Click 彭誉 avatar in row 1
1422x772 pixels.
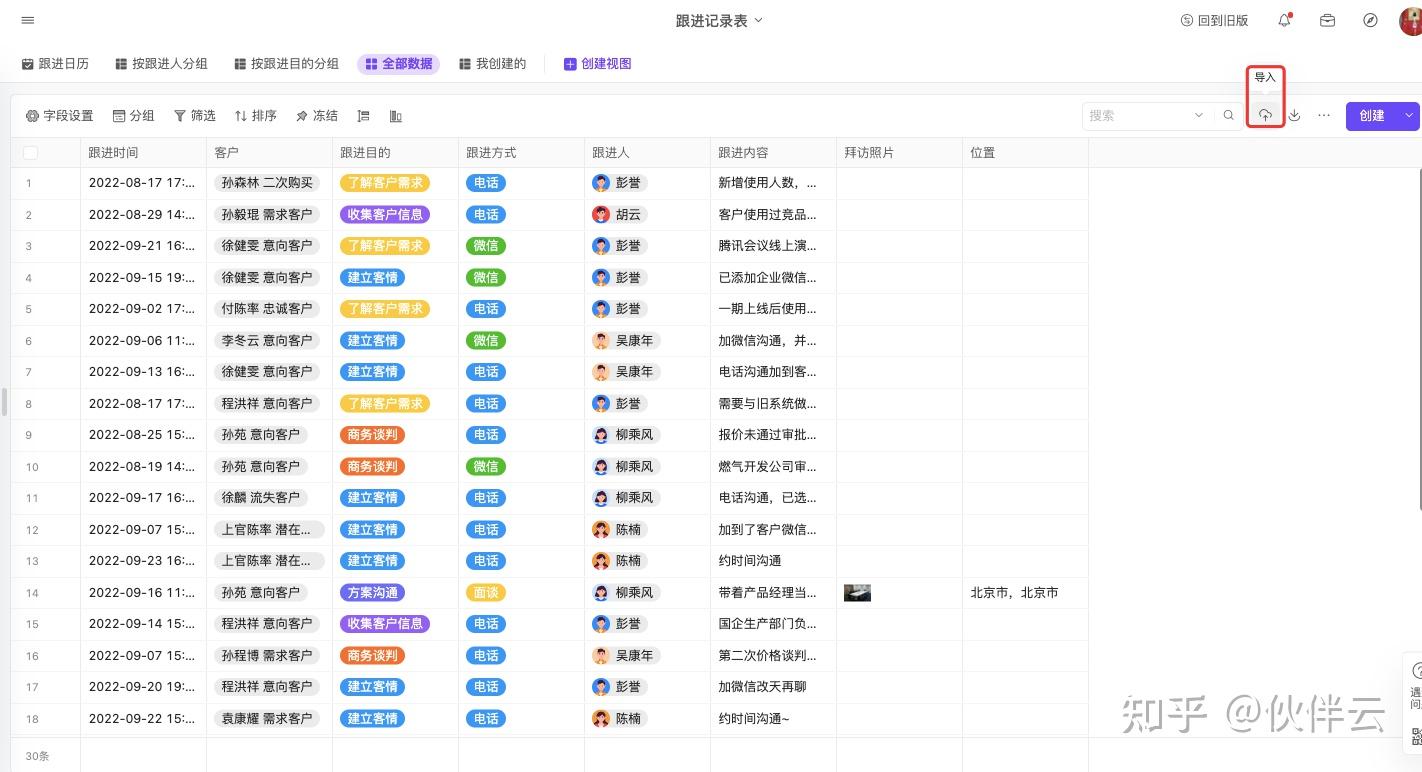(x=601, y=183)
